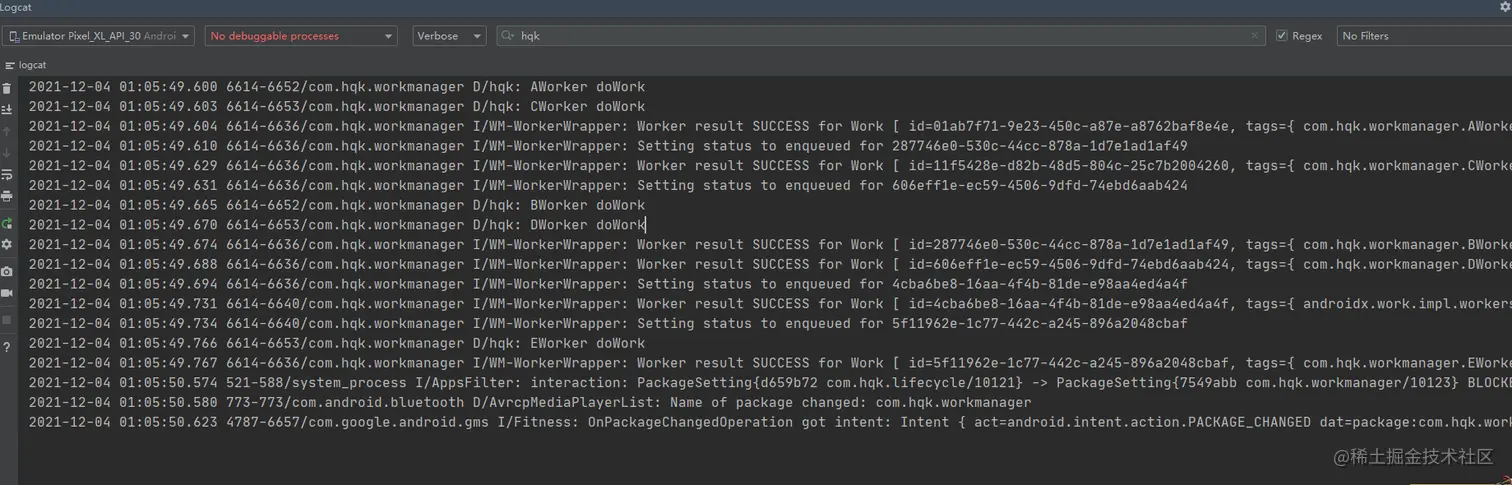Click the I/Fitness OnPackageChangedOperation log line

pos(770,422)
